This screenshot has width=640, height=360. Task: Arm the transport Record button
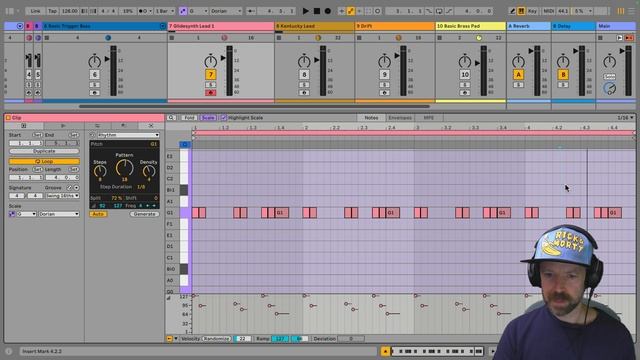coord(328,11)
